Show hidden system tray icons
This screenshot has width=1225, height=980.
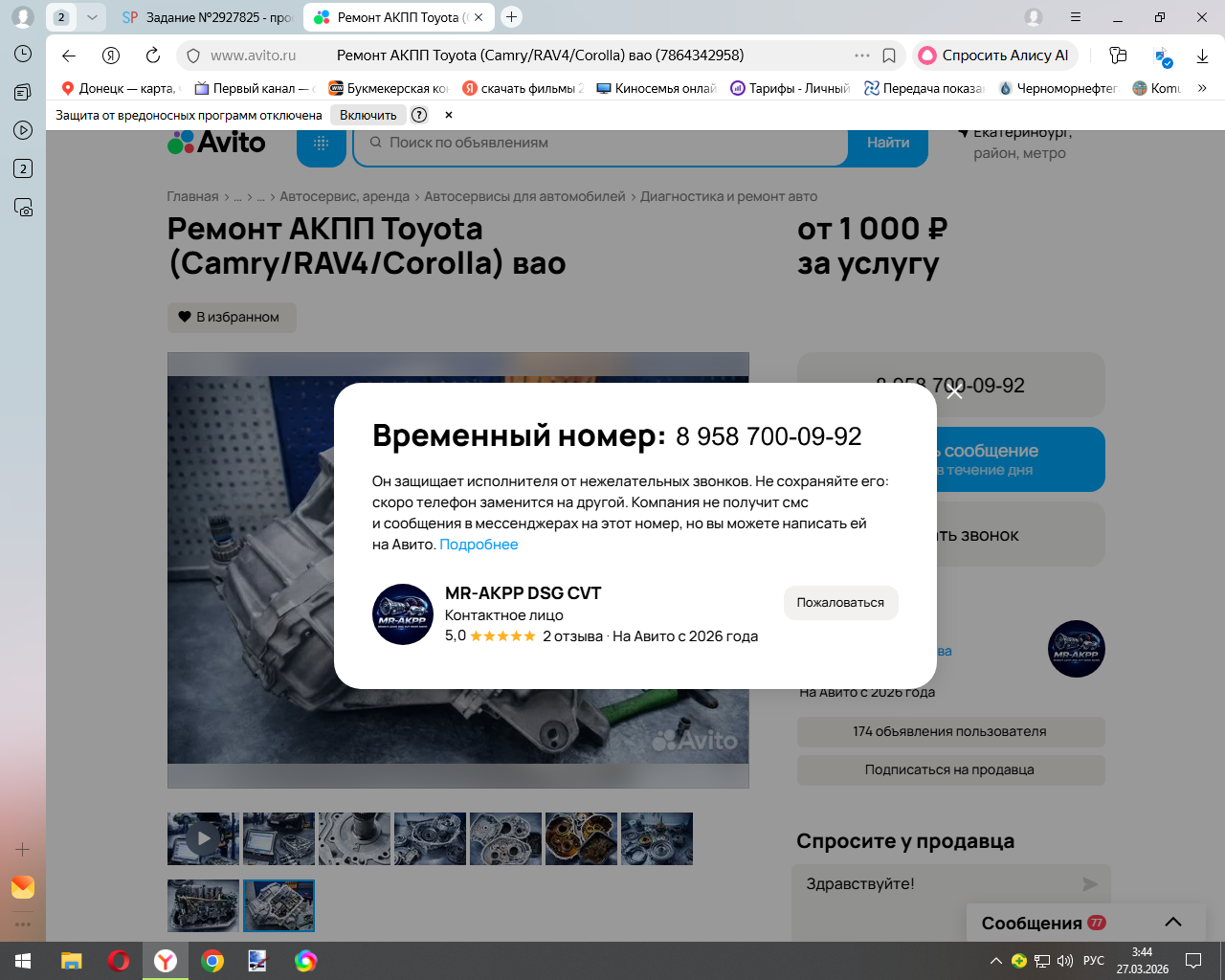click(x=995, y=961)
